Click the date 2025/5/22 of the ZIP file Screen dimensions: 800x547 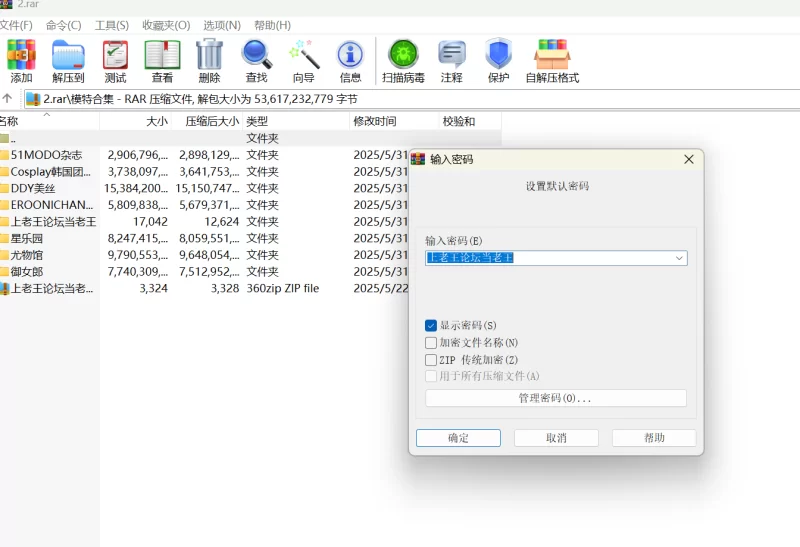(381, 289)
